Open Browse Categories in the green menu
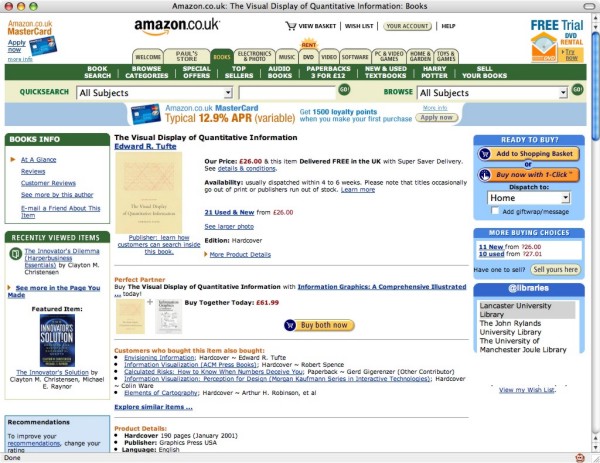The image size is (600, 463). pos(147,72)
